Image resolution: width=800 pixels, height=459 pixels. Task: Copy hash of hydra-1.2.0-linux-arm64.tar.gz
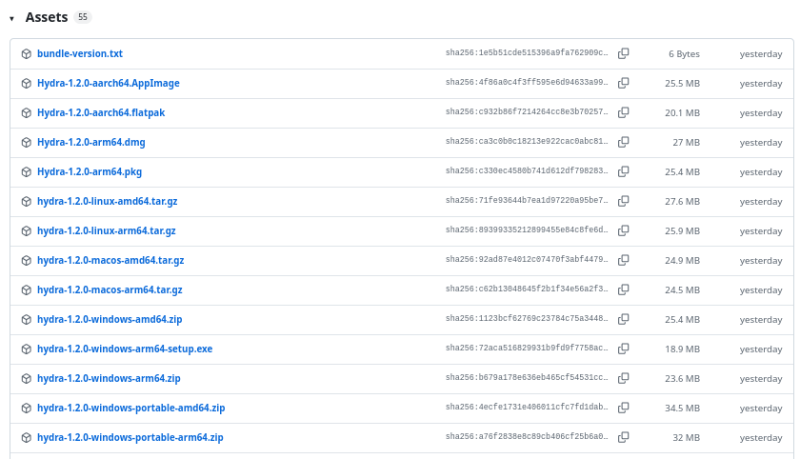pyautogui.click(x=623, y=231)
